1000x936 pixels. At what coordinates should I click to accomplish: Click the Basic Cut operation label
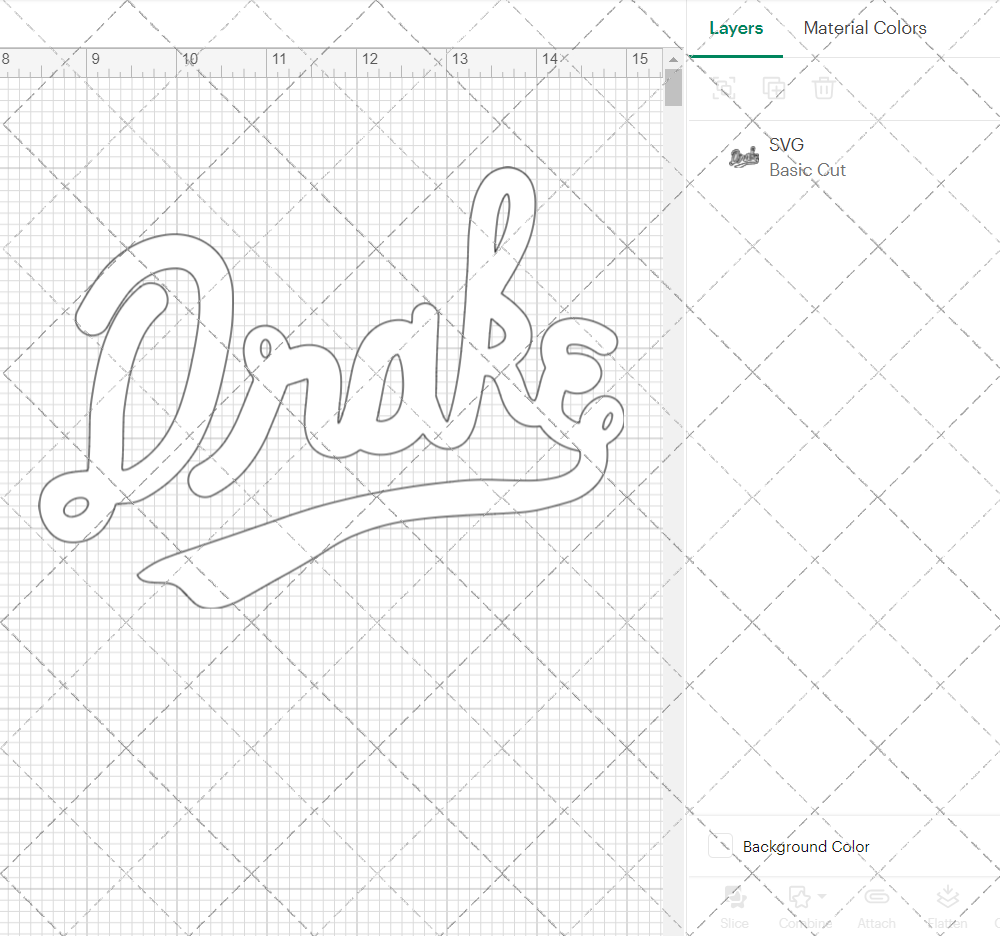[x=807, y=170]
